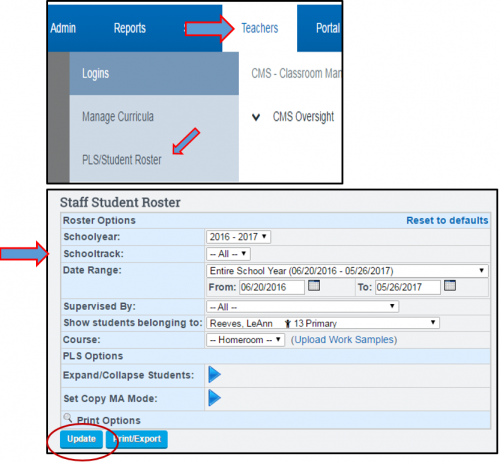Open the Schooltrack All dropdown

pos(228,254)
